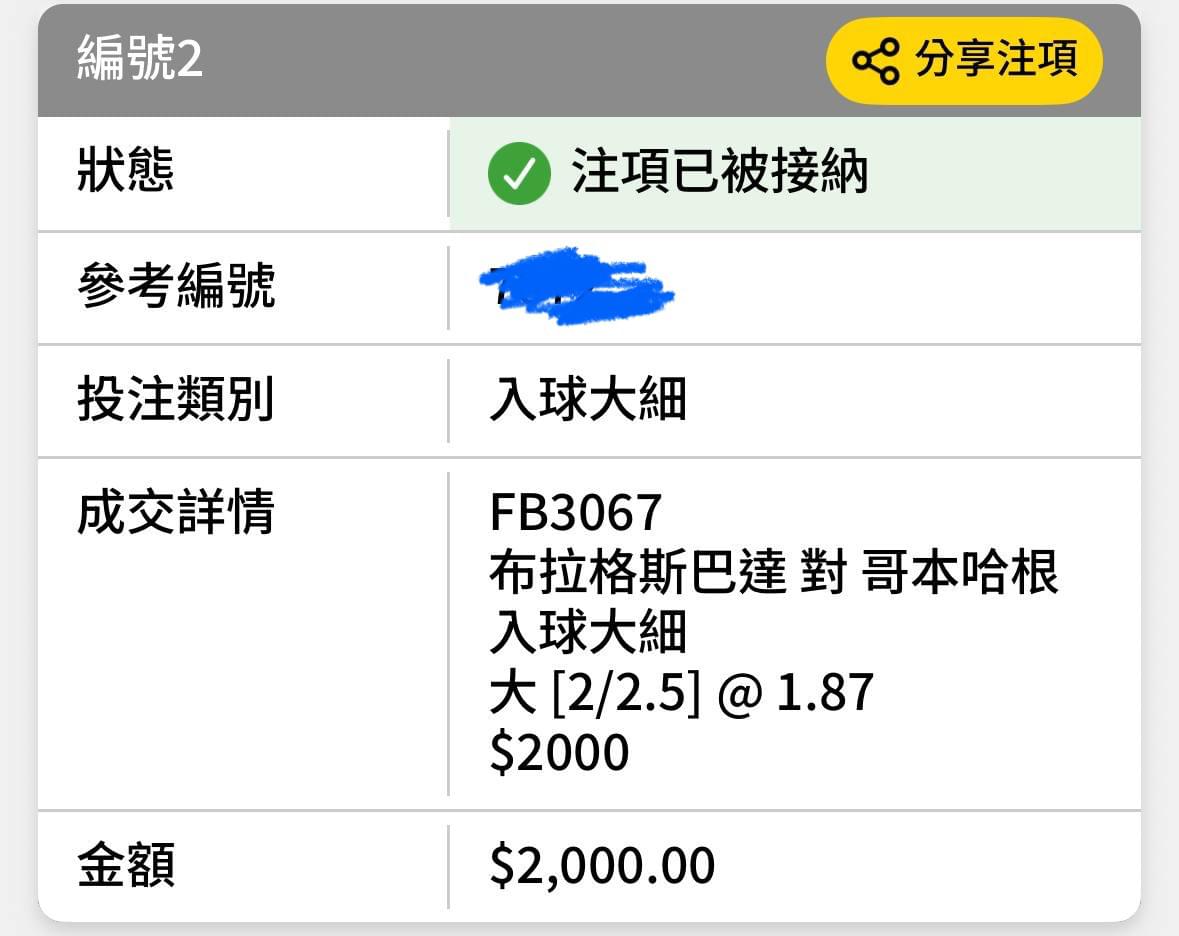Click odds line 大 [2/2.5] @ 1.87

pyautogui.click(x=681, y=692)
